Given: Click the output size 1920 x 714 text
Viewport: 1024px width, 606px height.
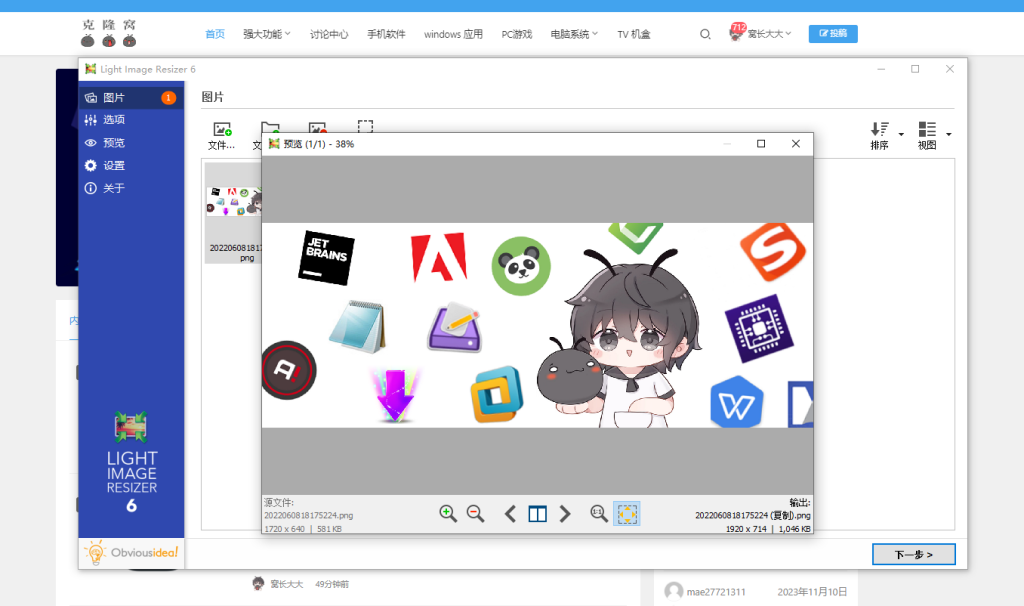Looking at the screenshot, I should pyautogui.click(x=746, y=529).
